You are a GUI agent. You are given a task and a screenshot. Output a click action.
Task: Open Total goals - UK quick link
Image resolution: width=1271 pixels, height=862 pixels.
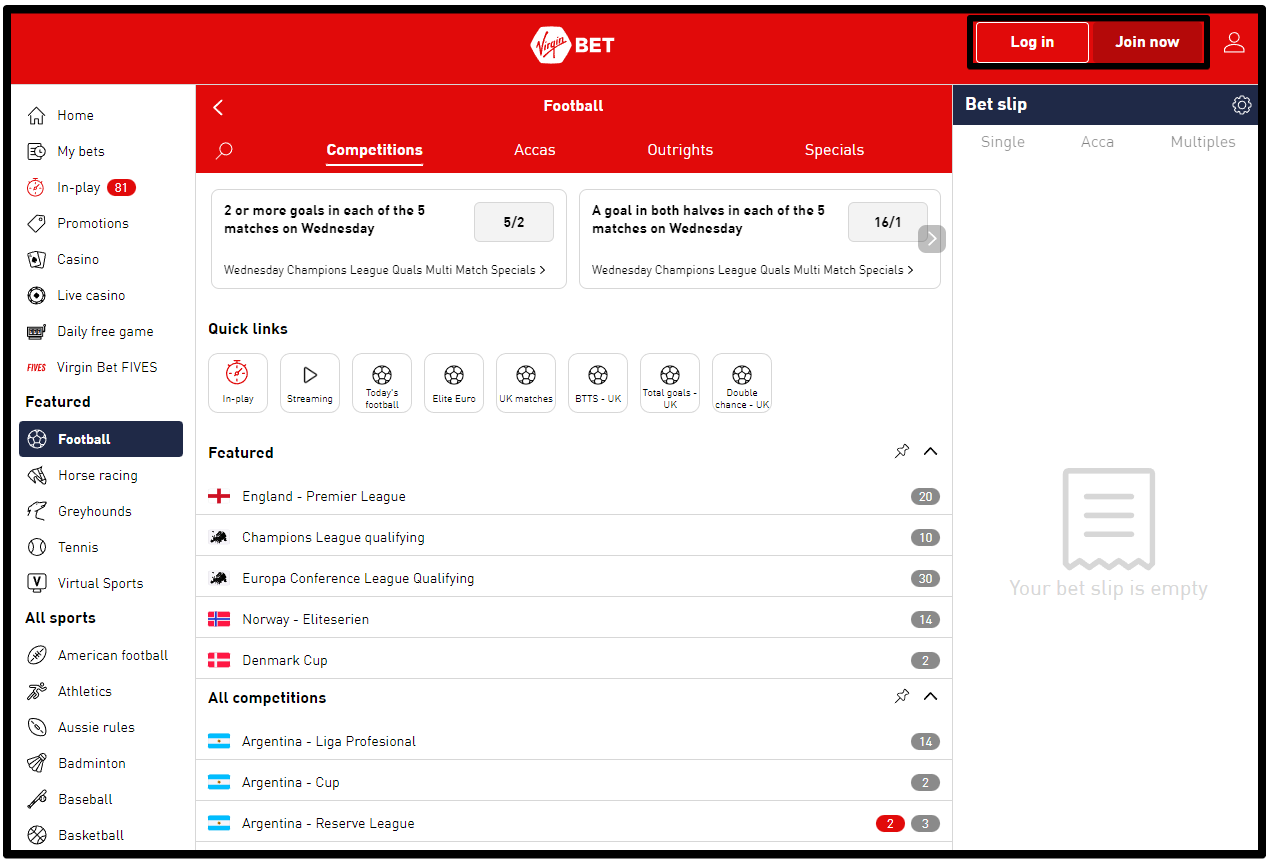[x=670, y=383]
